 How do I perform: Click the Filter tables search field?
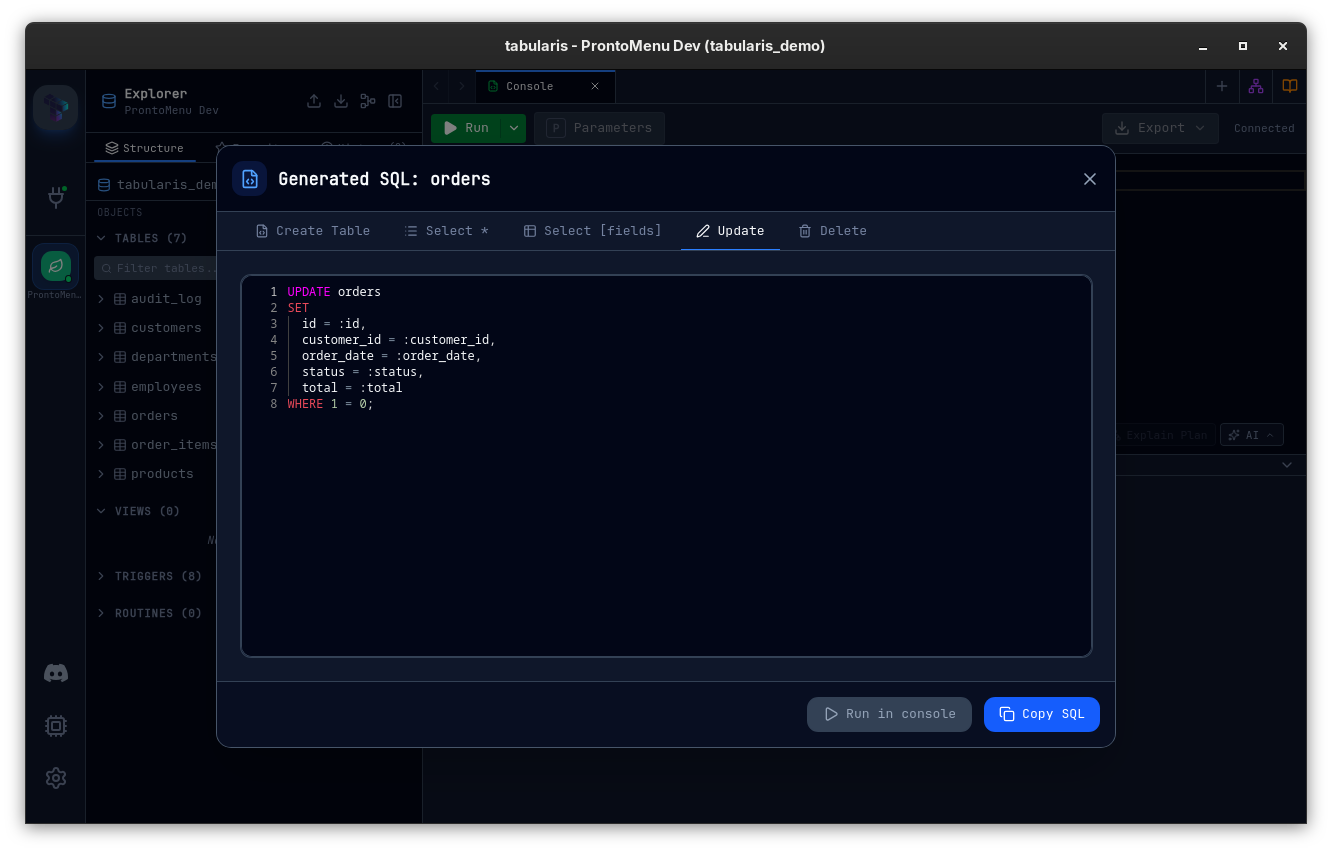click(x=157, y=268)
